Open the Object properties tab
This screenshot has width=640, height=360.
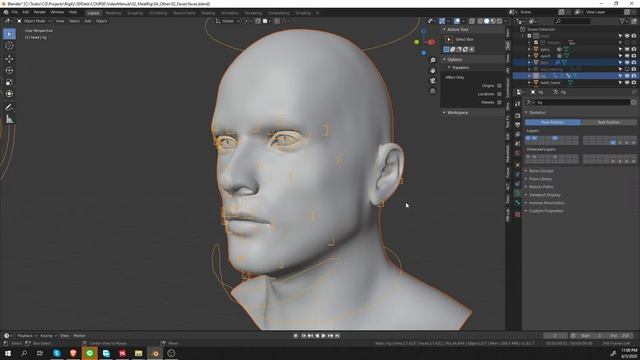(x=517, y=165)
